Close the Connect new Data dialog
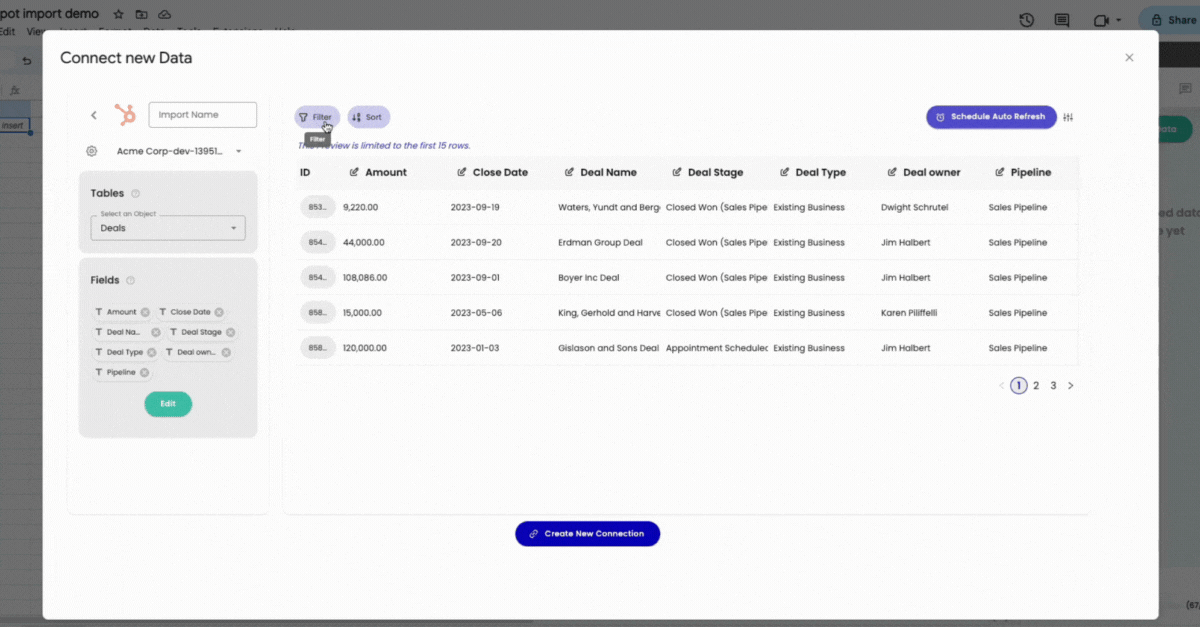This screenshot has width=1200, height=627. coord(1129,58)
